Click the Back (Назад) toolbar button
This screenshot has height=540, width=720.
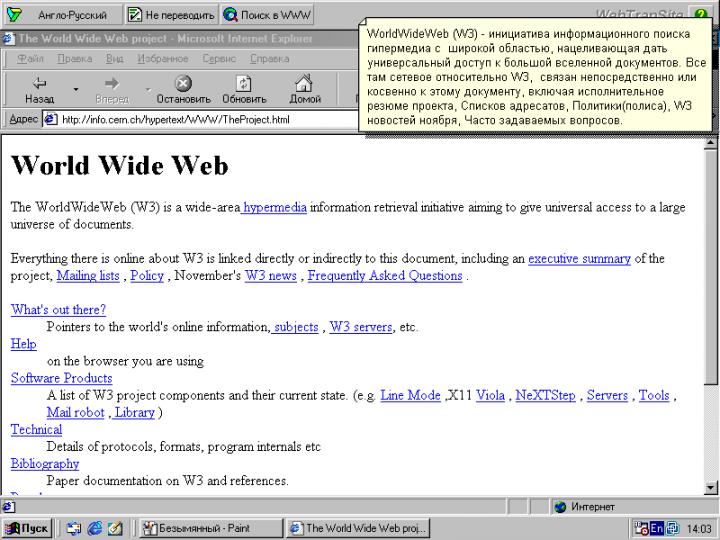pos(39,90)
